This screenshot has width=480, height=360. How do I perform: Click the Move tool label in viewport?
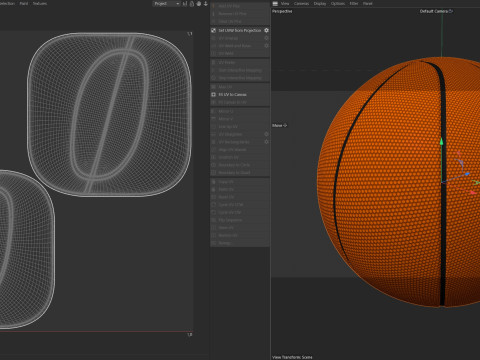277,125
